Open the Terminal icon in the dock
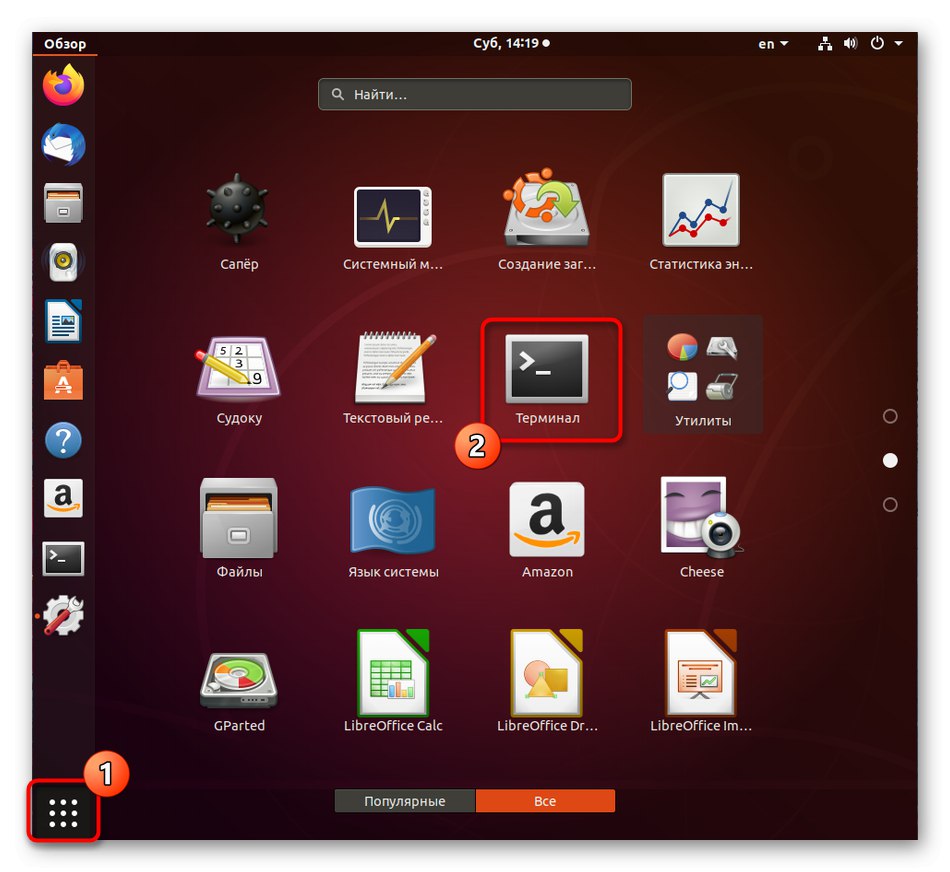950x872 pixels. click(63, 558)
